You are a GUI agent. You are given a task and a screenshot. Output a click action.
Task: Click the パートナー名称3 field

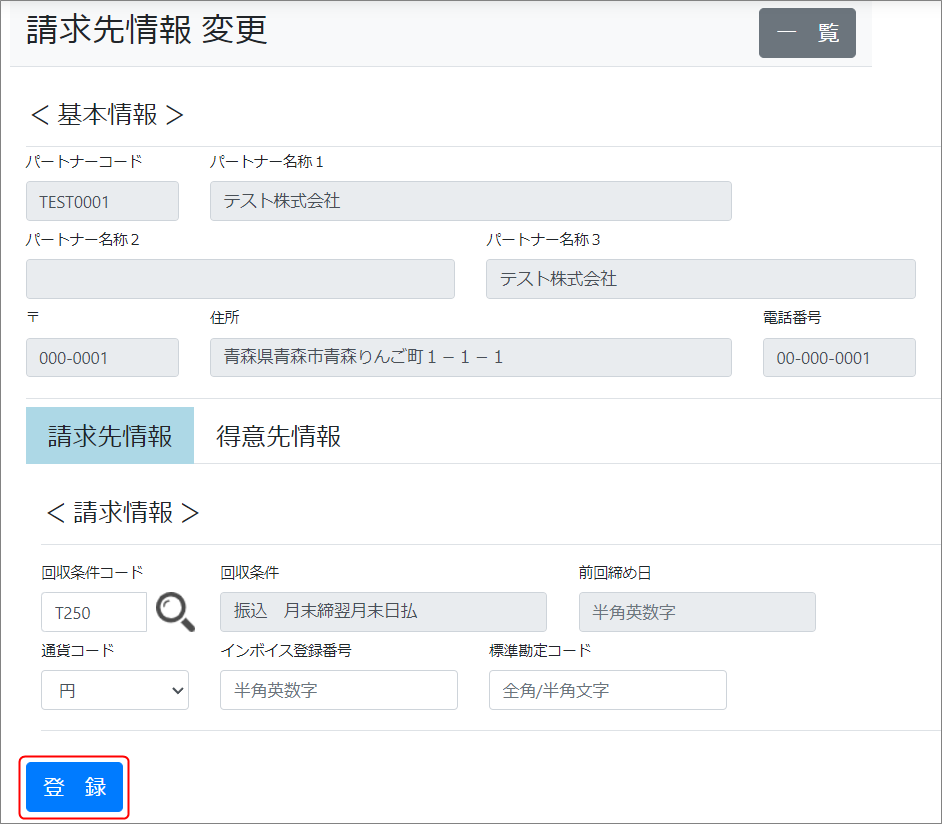click(700, 279)
